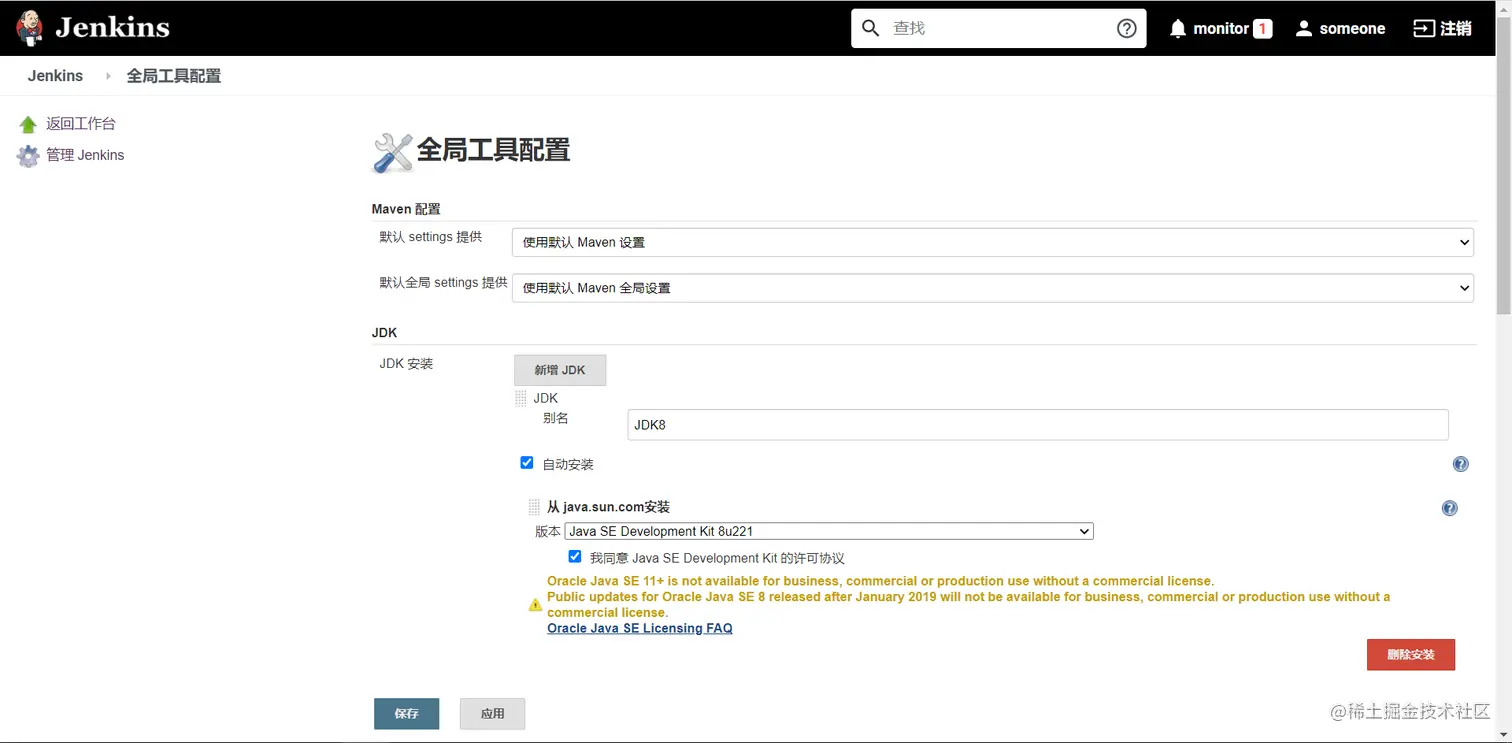Open the Oracle Java SE Licensing FAQ link
This screenshot has width=1512, height=743.
click(640, 628)
